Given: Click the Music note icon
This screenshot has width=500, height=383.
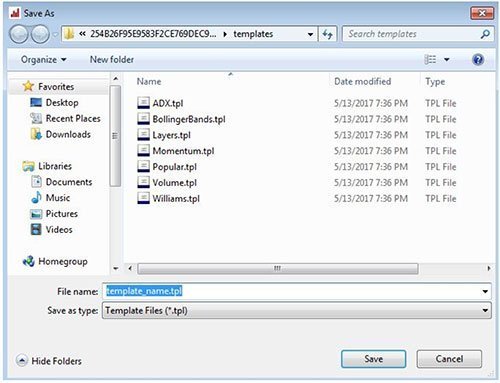Looking at the screenshot, I should click(36, 197).
